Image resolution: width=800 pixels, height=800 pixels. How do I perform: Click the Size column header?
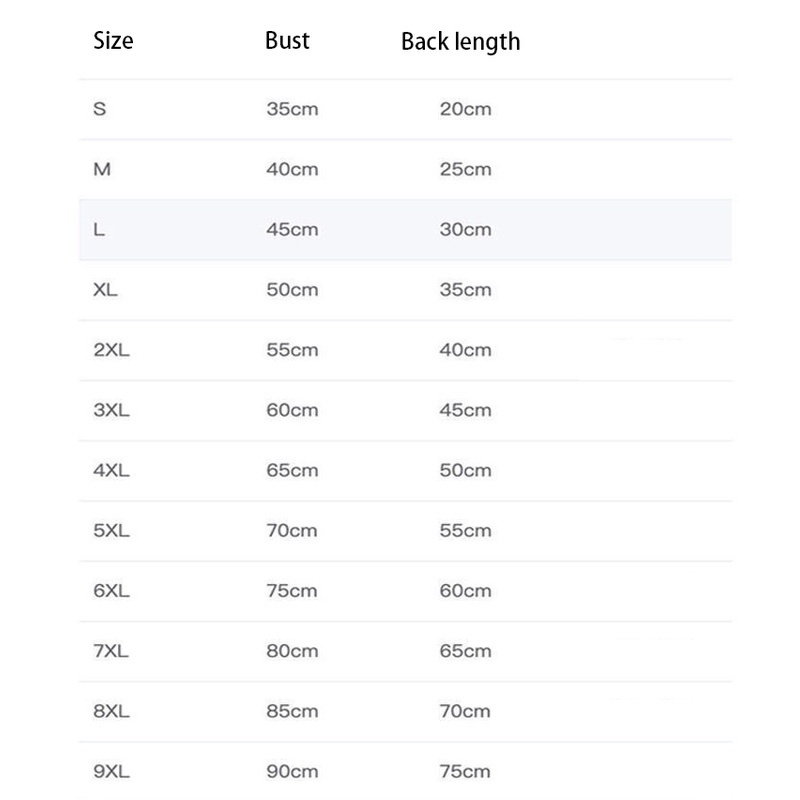click(x=113, y=41)
